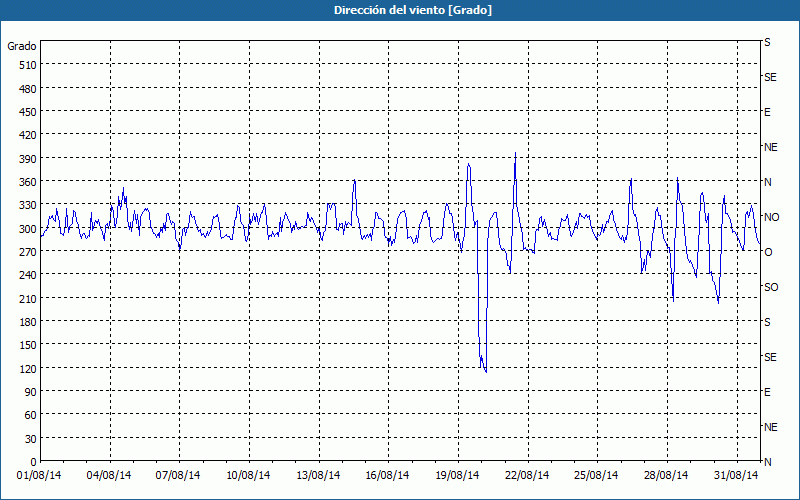
Task: Select the 180 degree label
Action: 29,322
